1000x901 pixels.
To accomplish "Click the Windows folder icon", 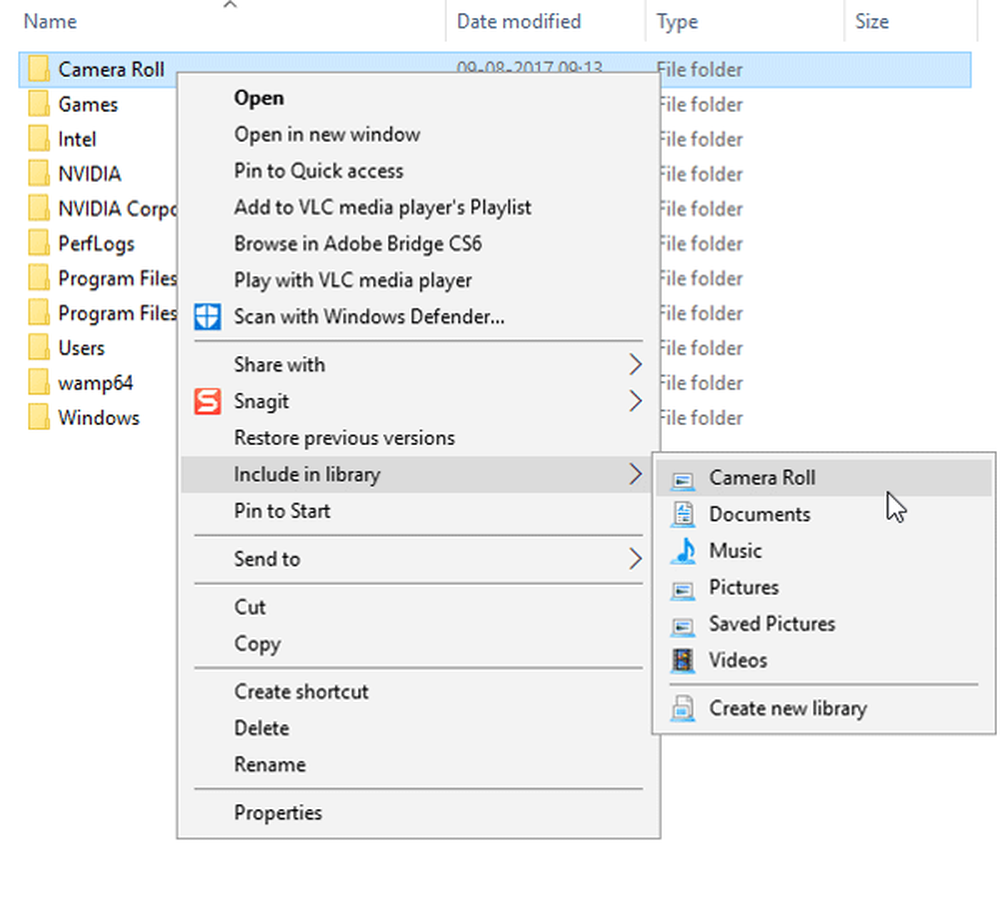I will click(x=38, y=418).
